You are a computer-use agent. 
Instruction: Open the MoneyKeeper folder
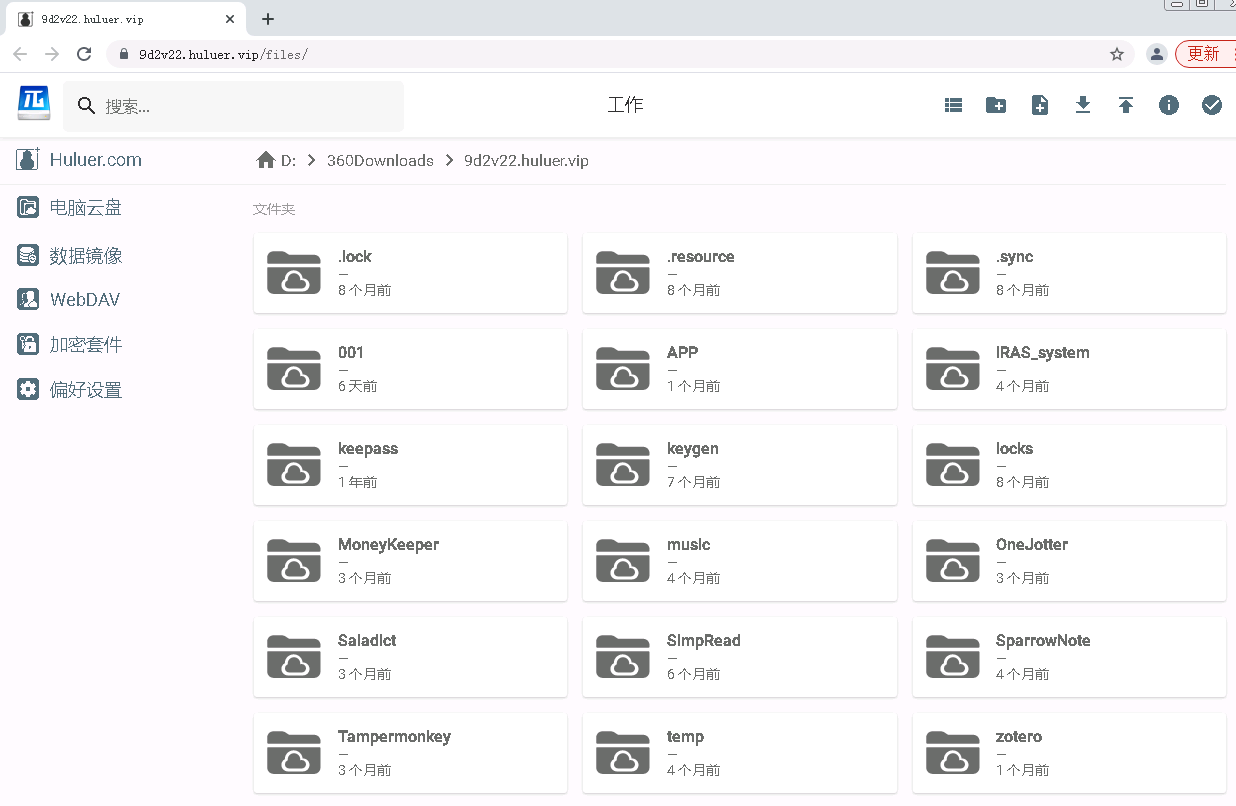(410, 561)
